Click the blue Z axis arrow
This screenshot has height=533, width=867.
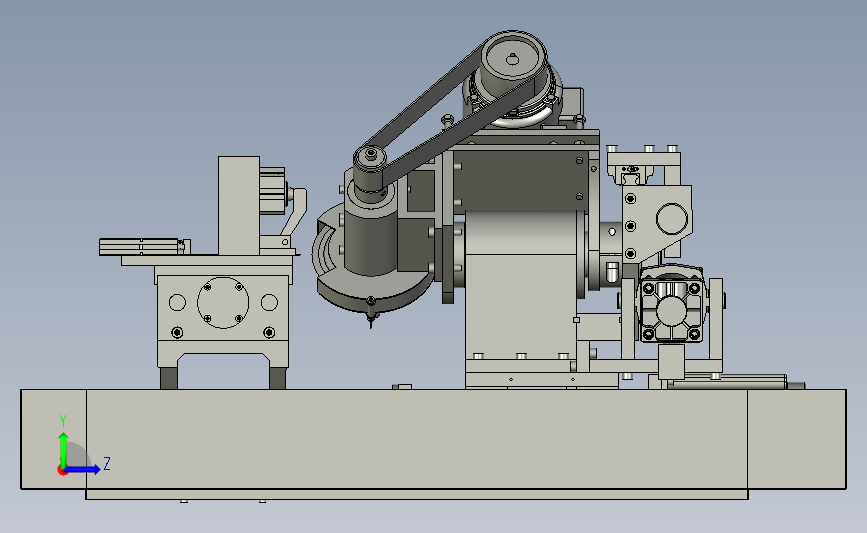[x=83, y=469]
